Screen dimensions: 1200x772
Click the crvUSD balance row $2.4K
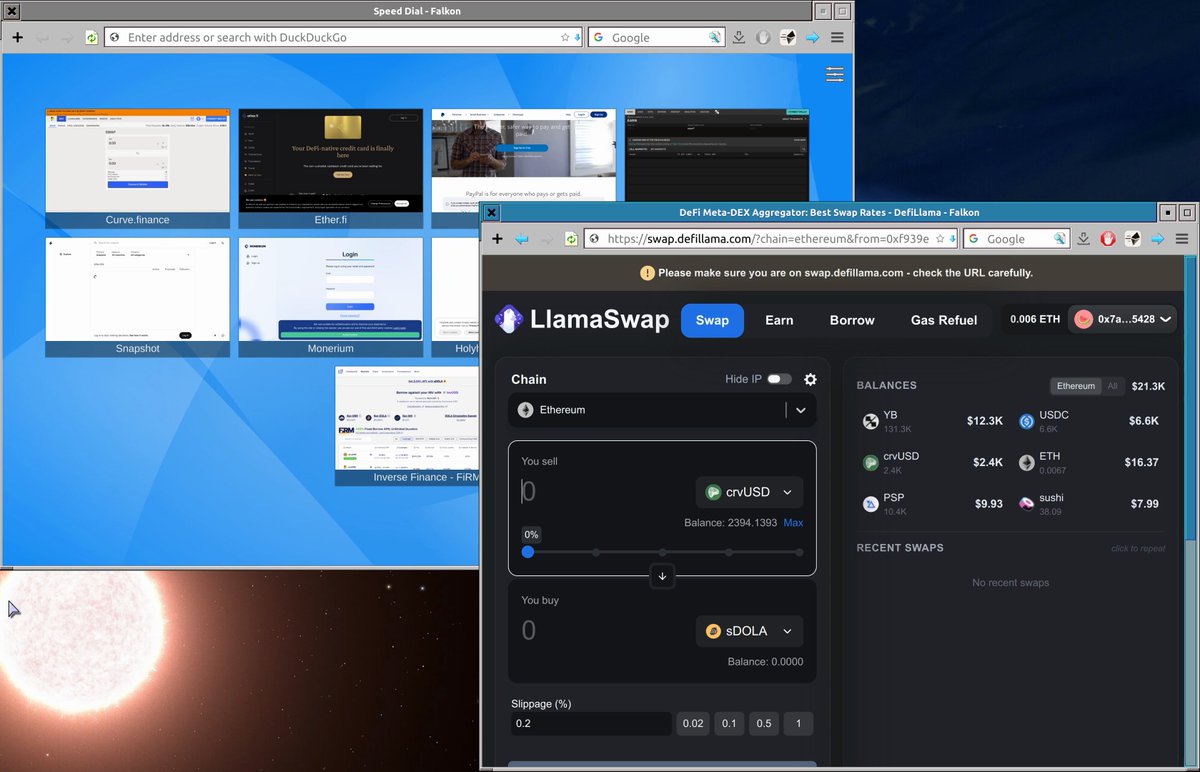(x=933, y=462)
